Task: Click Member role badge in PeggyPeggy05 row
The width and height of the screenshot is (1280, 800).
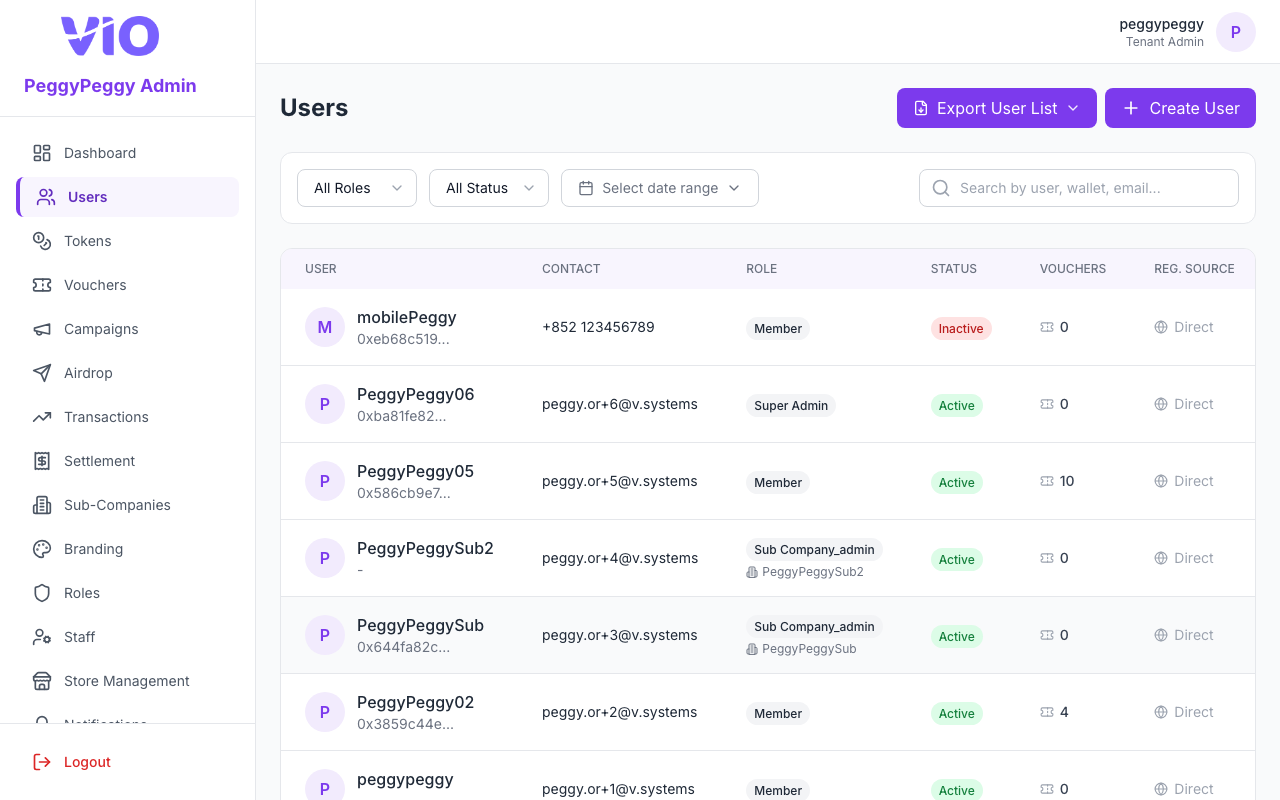Action: [778, 482]
